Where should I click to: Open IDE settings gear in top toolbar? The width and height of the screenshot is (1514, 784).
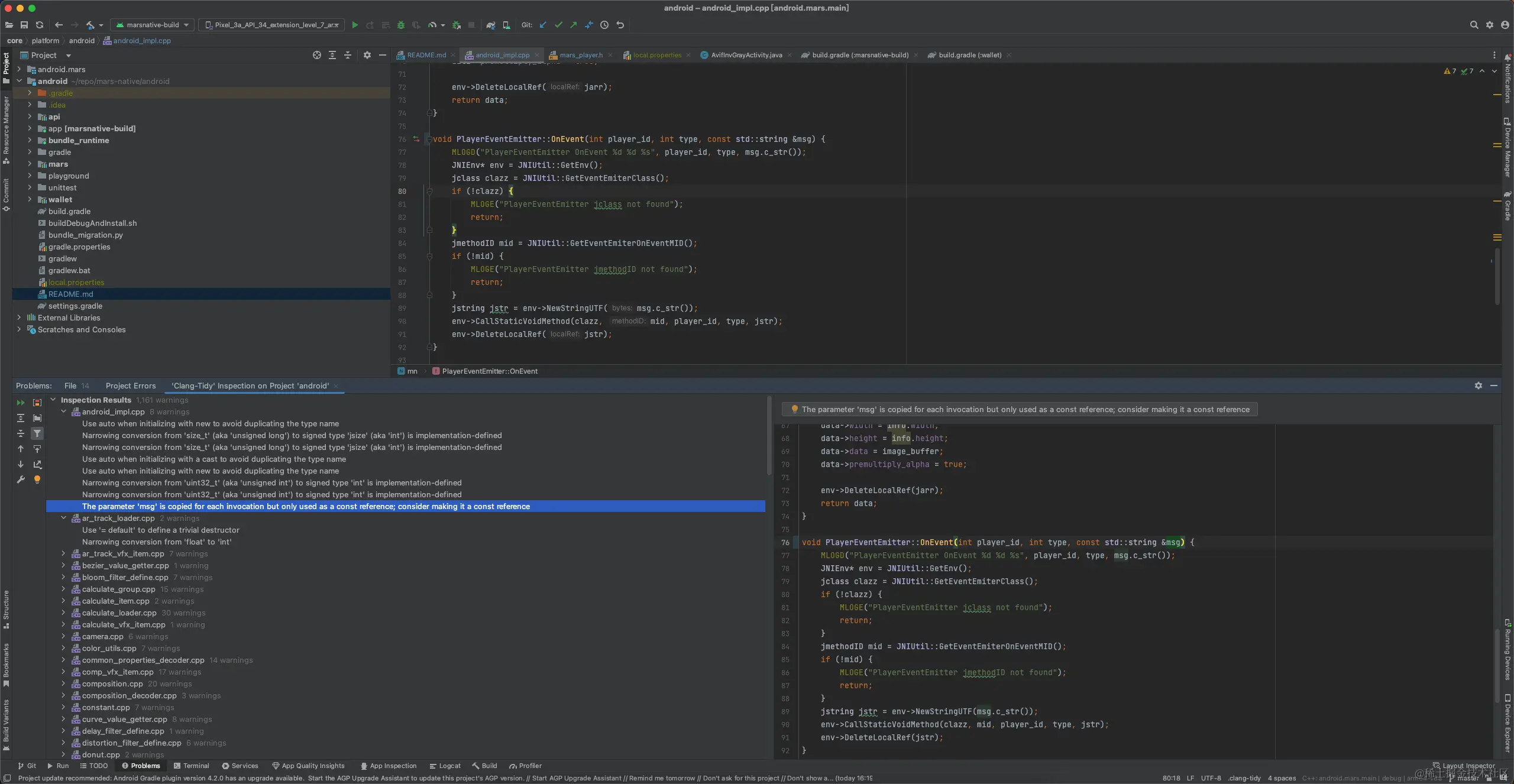(x=1490, y=25)
